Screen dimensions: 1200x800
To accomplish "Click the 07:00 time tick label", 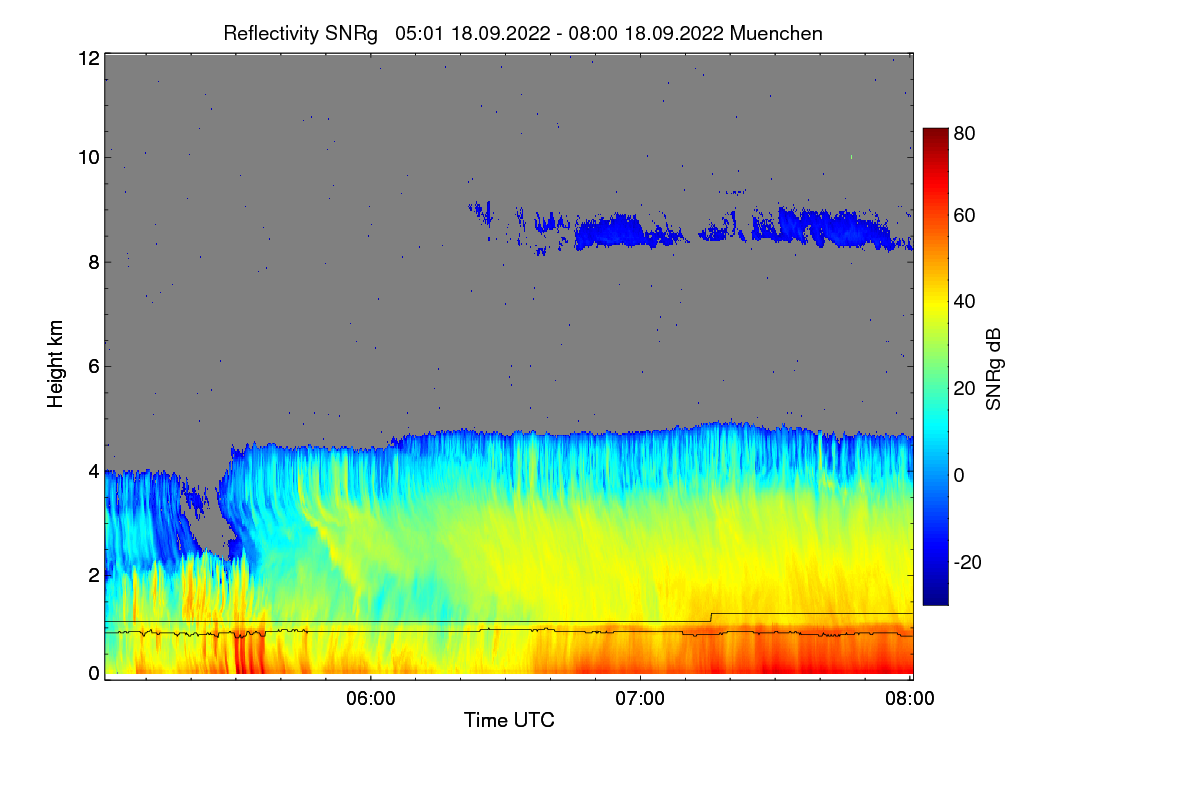I will point(640,699).
